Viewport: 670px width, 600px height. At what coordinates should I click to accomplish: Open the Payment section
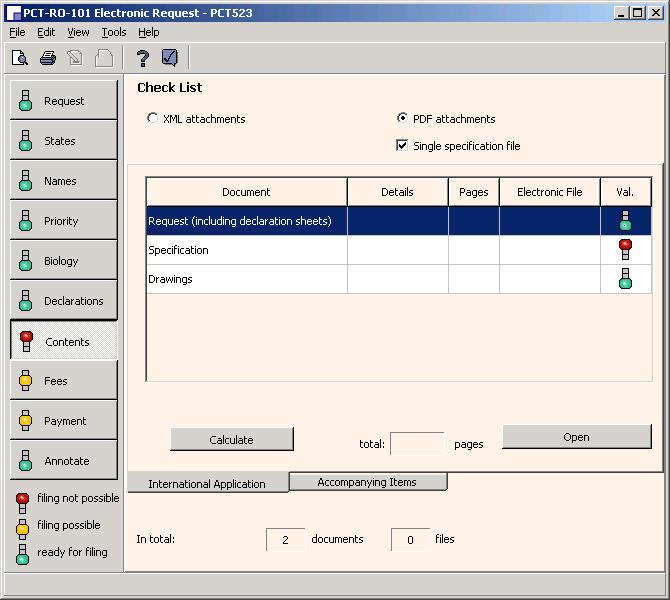(x=64, y=421)
